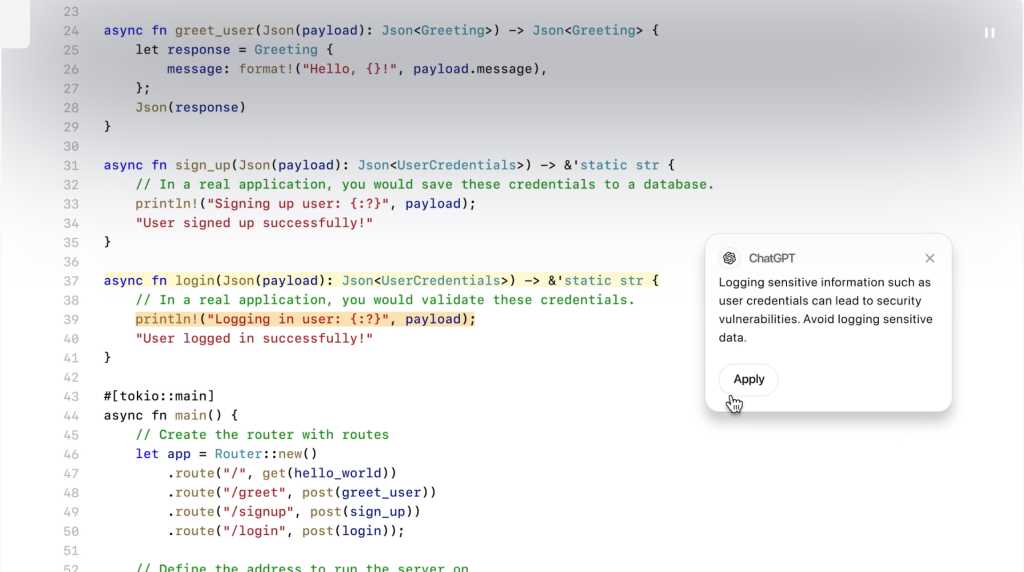Click the .route("/signup", post(sign_up)) line
The image size is (1024, 572).
click(x=294, y=512)
